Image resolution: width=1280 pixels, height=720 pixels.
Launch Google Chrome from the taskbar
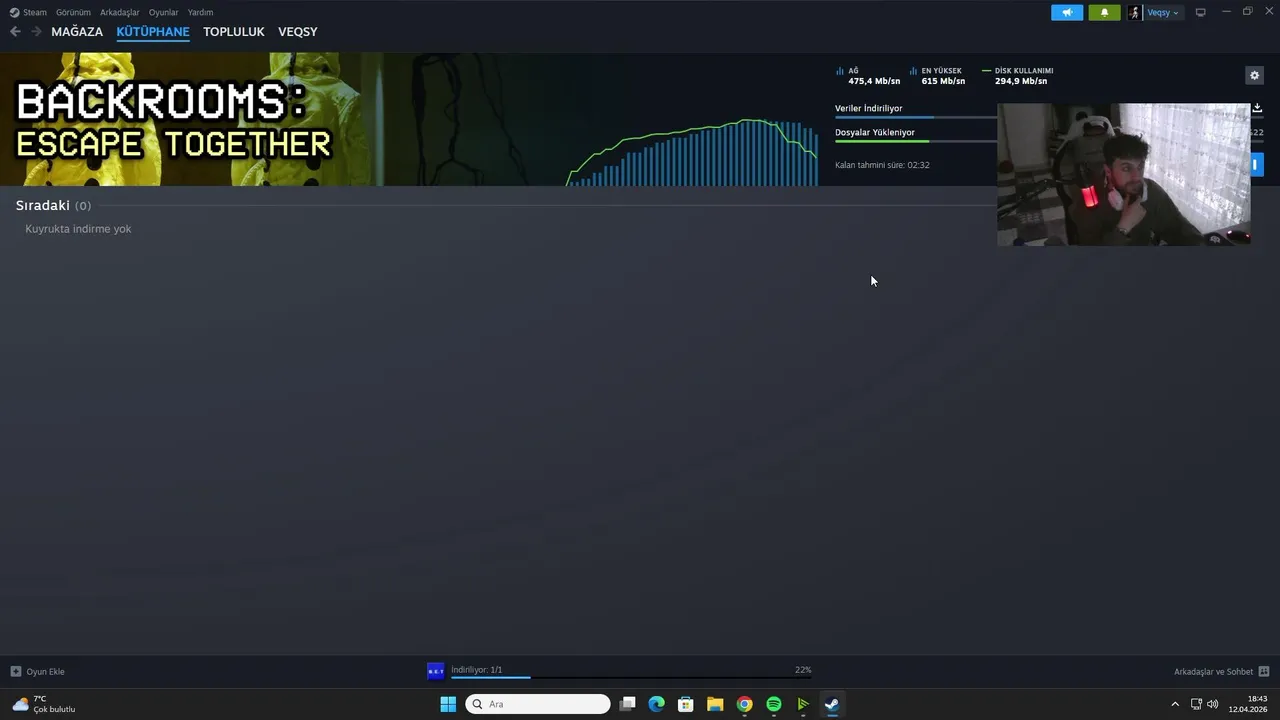[744, 704]
